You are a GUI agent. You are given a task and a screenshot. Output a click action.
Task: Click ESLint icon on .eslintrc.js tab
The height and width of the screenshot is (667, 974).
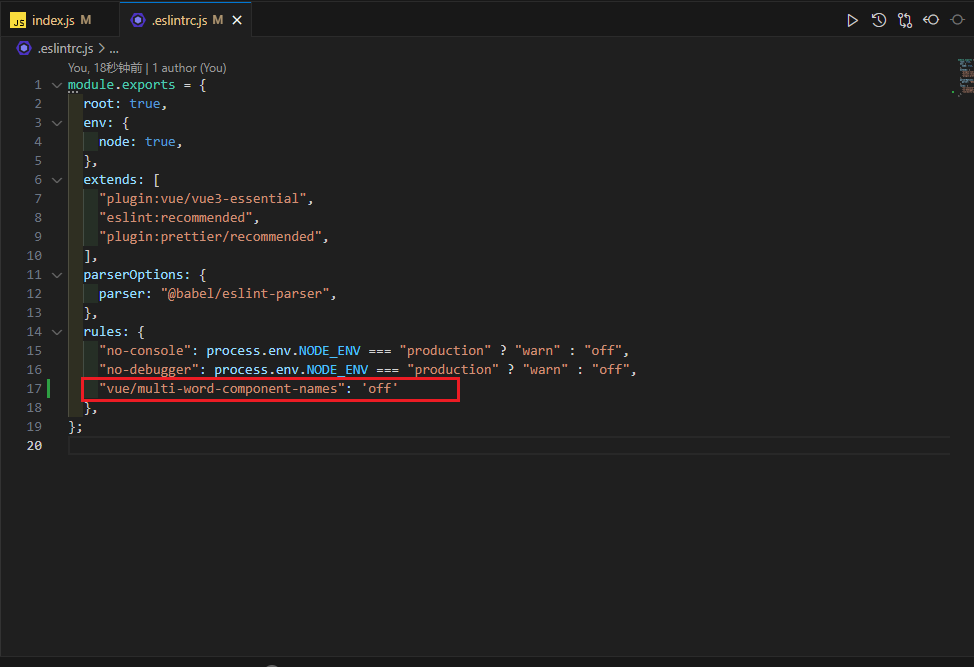click(138, 20)
